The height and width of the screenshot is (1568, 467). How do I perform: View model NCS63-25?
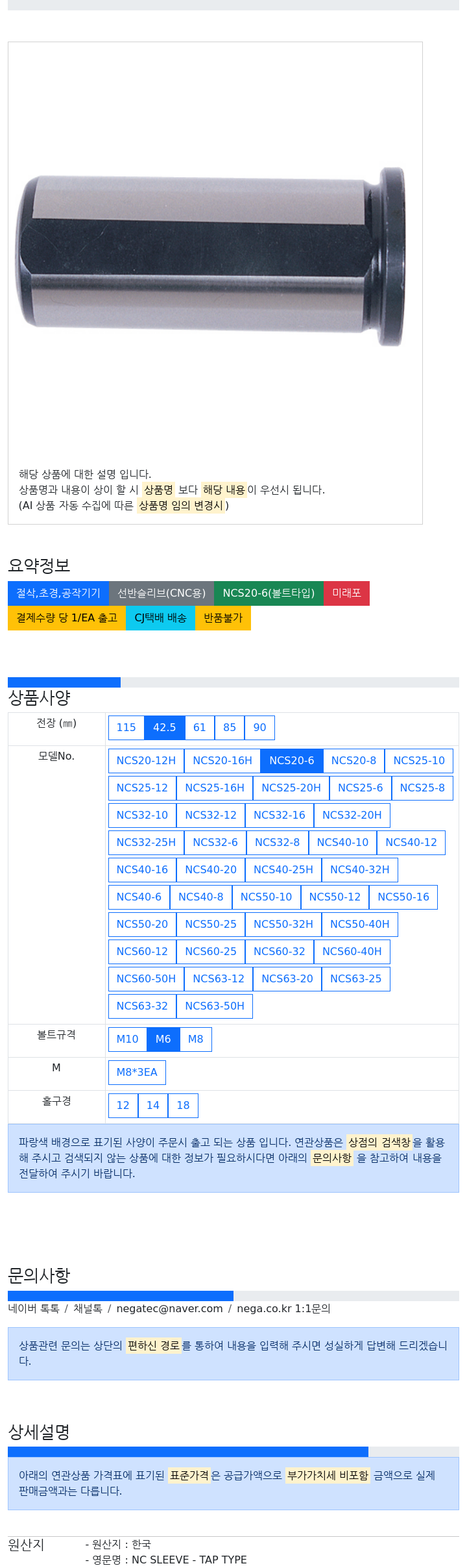pos(356,979)
